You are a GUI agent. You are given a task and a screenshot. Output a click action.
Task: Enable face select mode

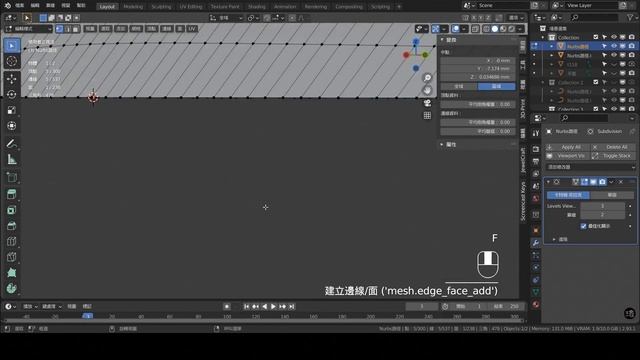[x=76, y=29]
